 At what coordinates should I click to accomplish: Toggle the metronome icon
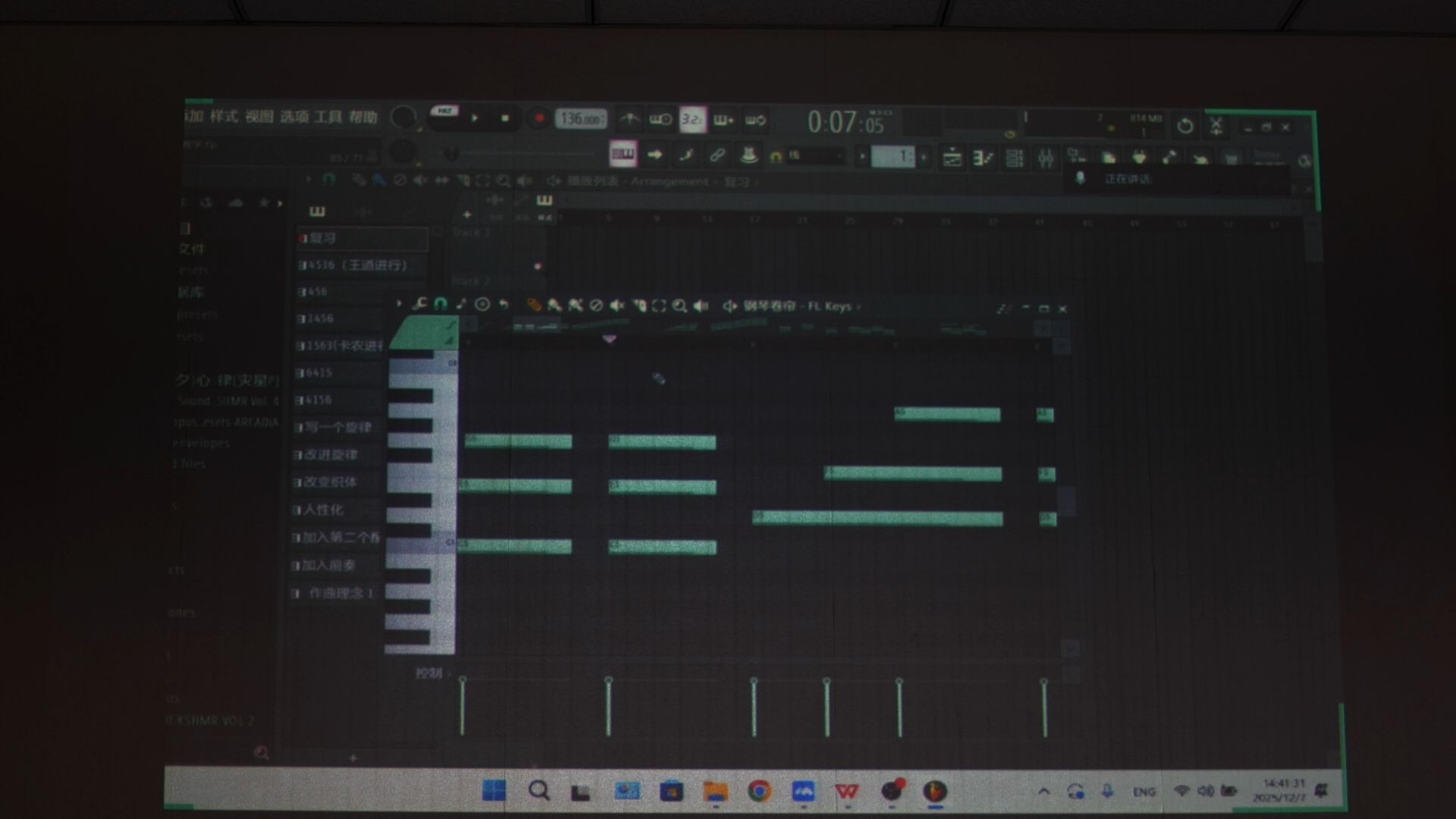629,119
